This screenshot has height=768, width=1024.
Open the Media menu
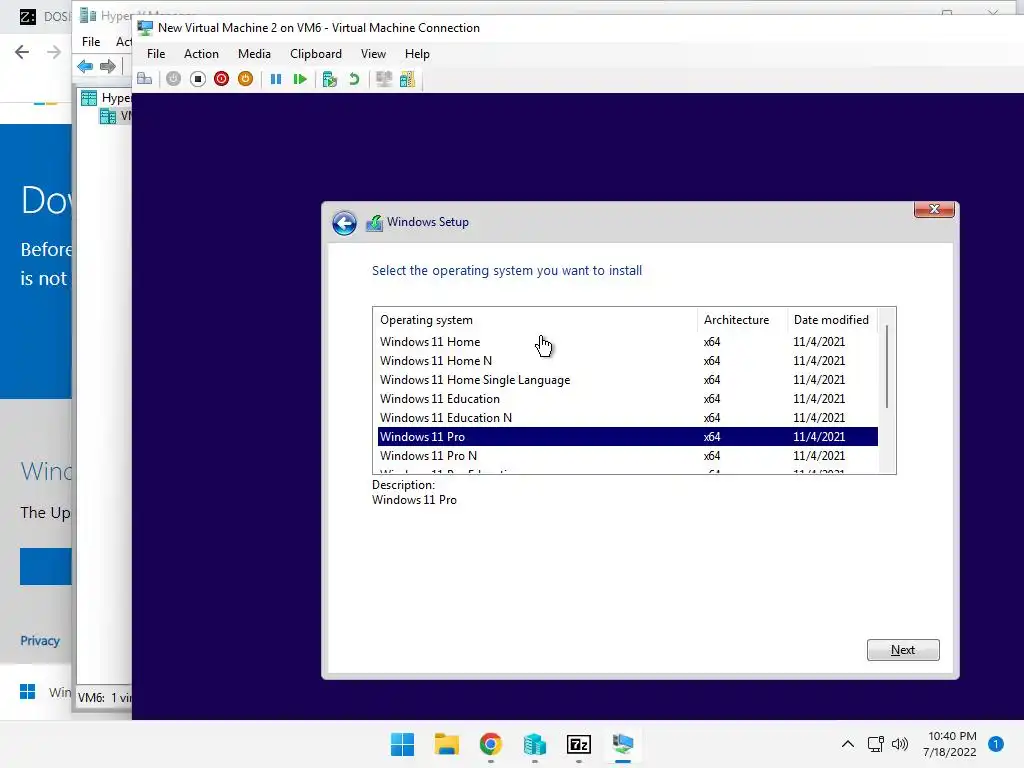[254, 54]
